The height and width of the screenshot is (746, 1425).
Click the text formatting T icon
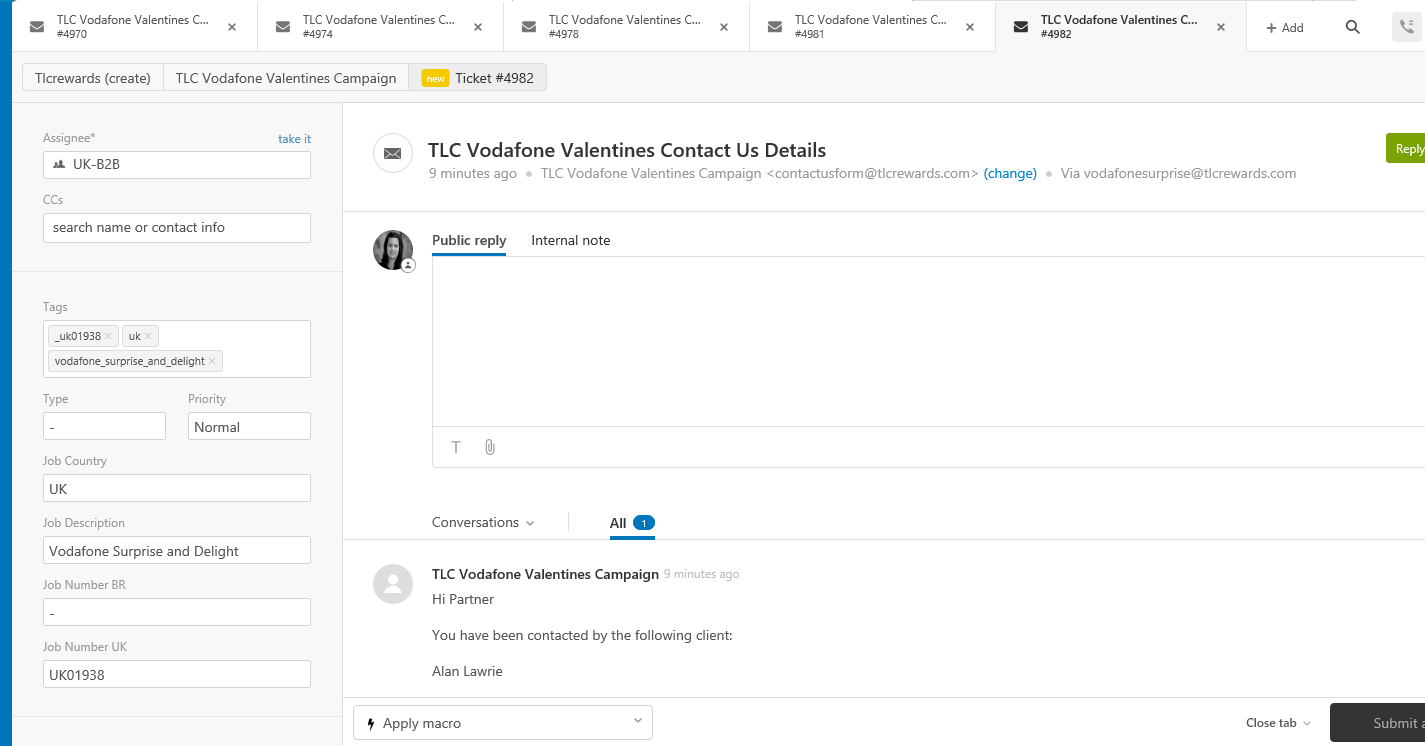(x=456, y=447)
